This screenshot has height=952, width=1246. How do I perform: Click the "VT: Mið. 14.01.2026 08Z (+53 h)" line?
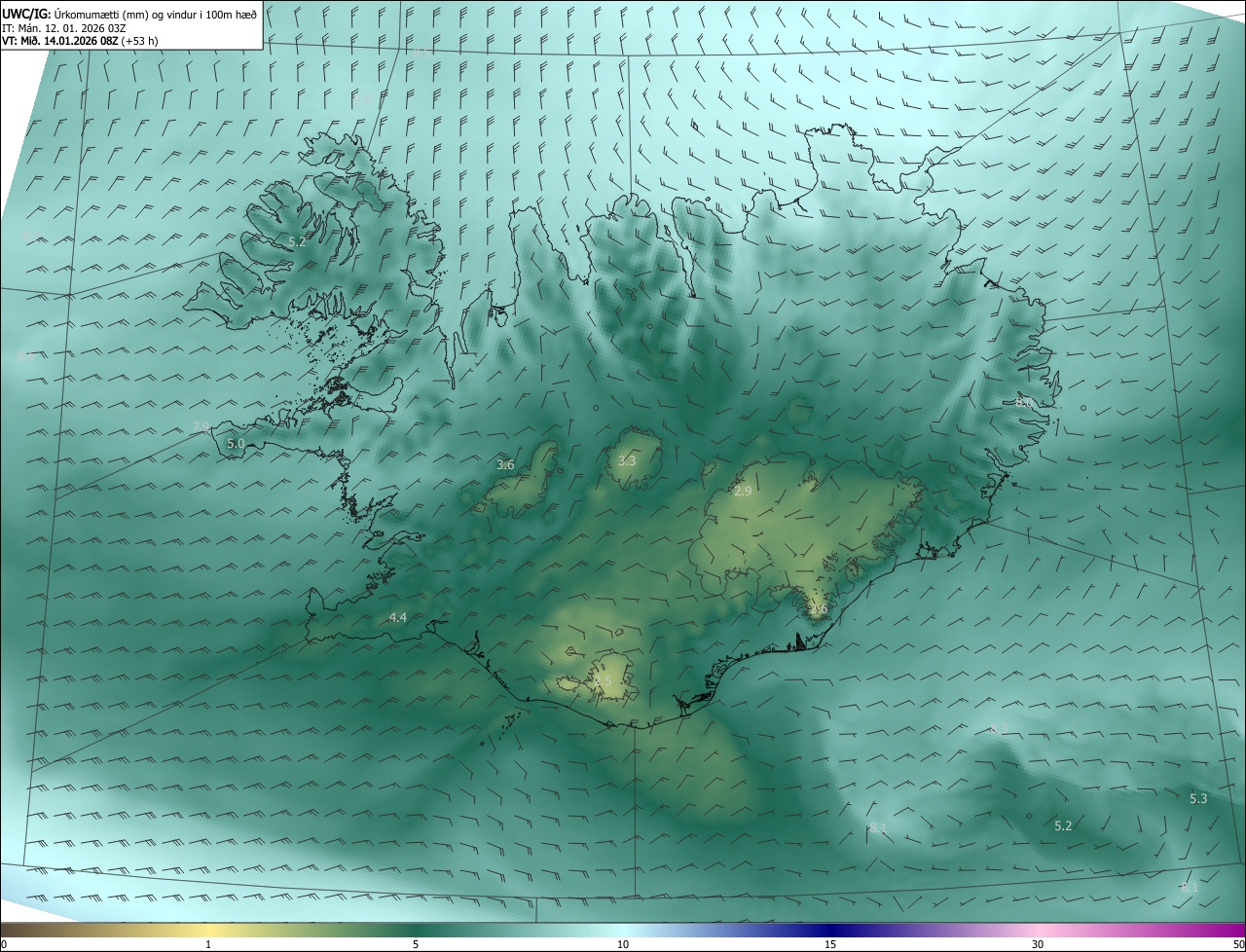point(81,41)
